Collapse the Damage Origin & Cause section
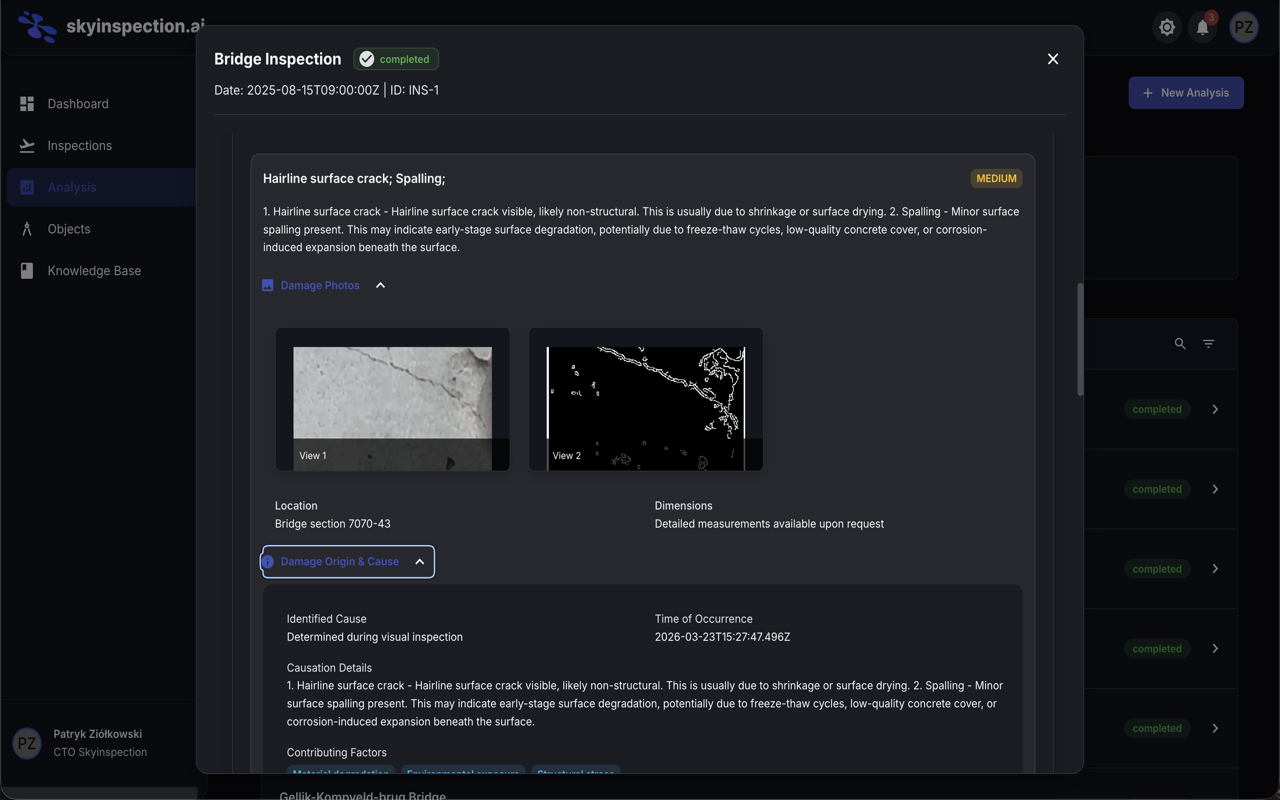This screenshot has width=1280, height=800. pos(420,562)
